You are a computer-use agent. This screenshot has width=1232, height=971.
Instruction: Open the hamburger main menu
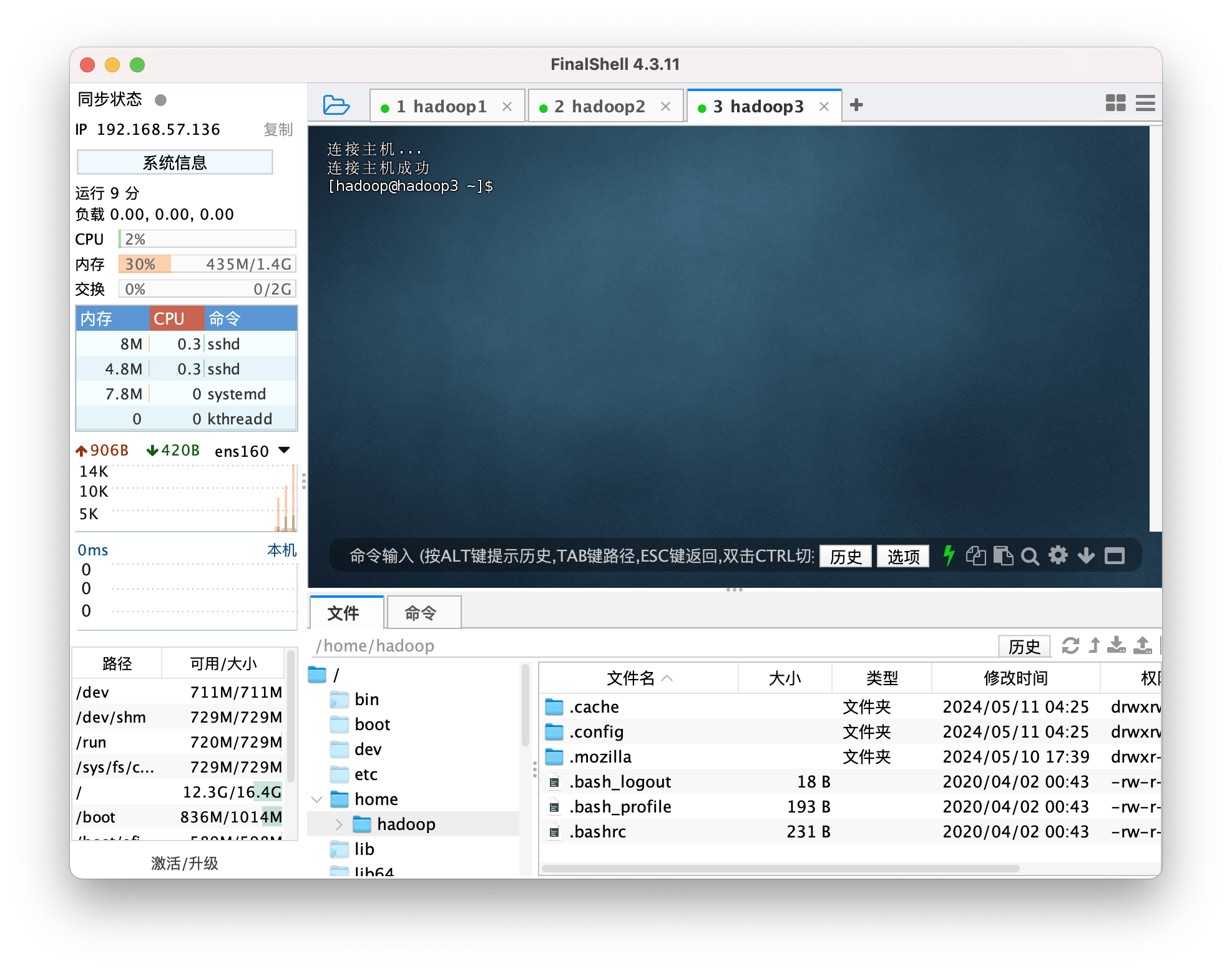[1145, 103]
